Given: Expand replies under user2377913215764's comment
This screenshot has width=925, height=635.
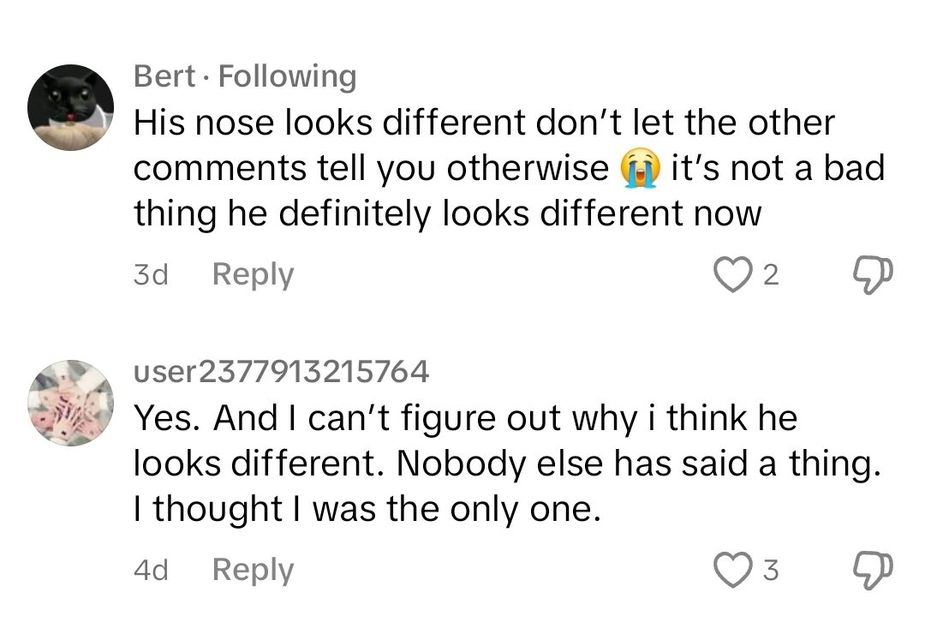Looking at the screenshot, I should click(252, 570).
